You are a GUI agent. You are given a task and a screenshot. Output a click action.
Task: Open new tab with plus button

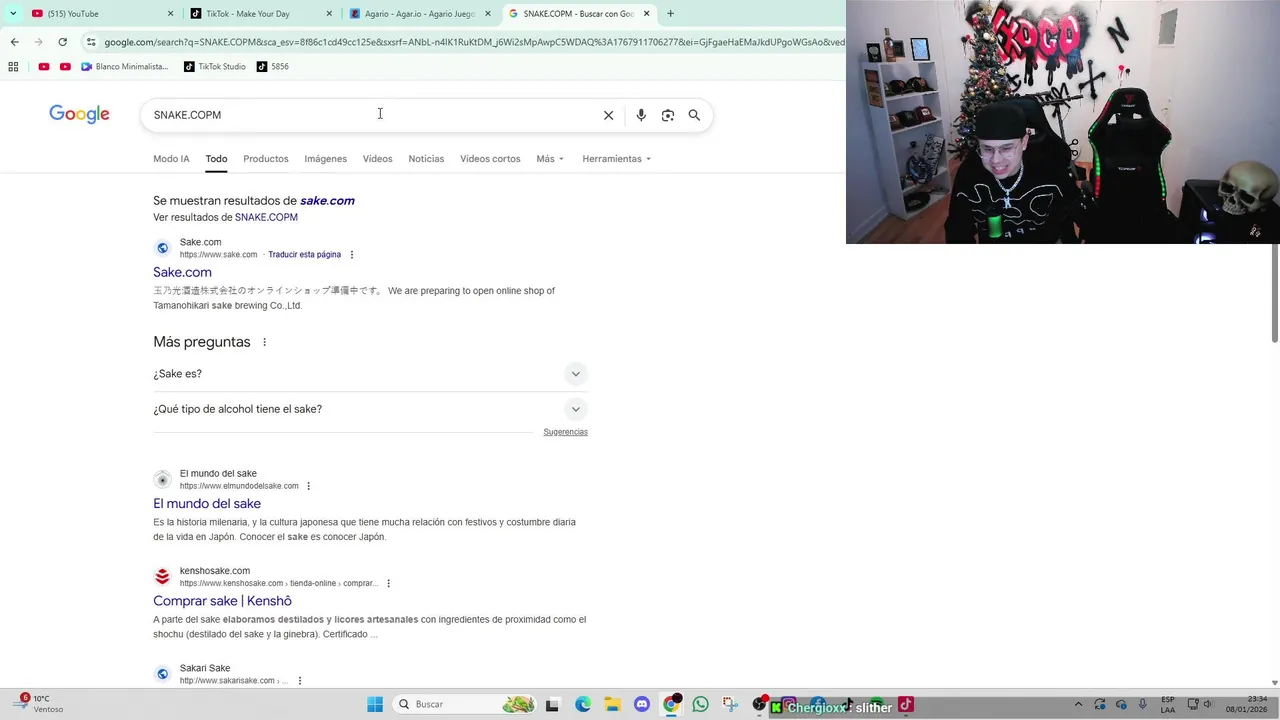click(670, 14)
